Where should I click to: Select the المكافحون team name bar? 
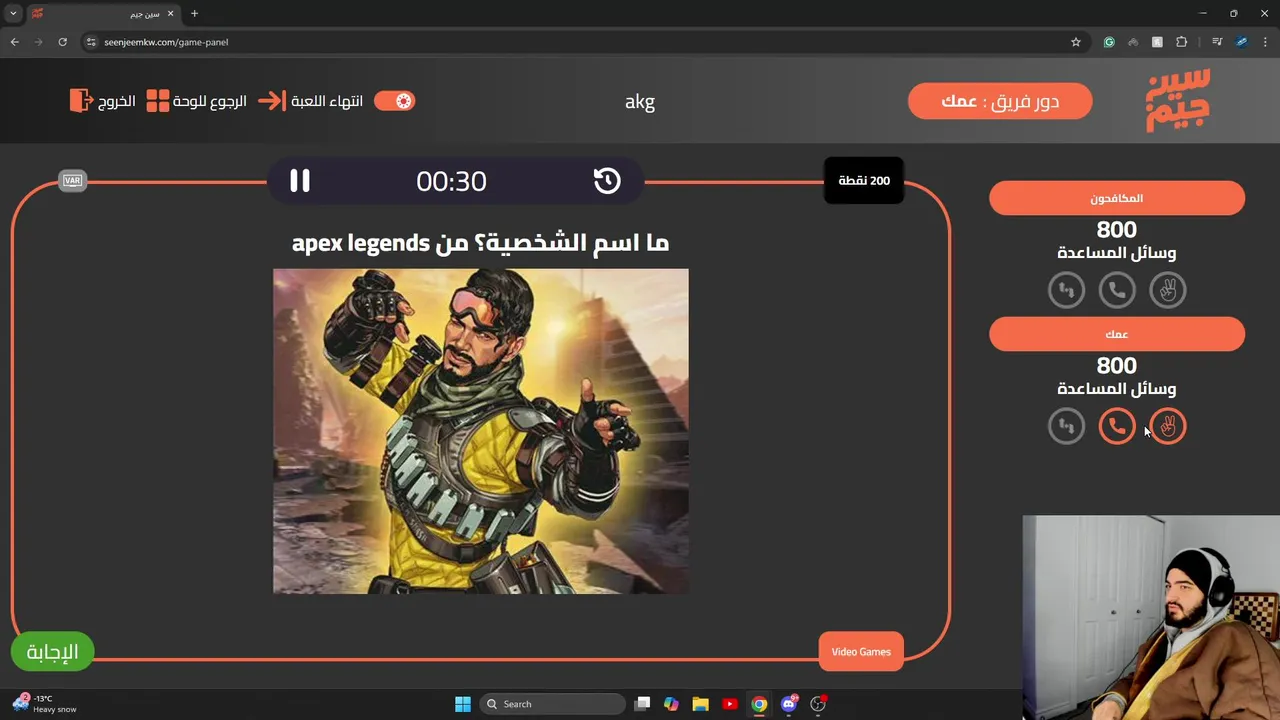(x=1117, y=198)
